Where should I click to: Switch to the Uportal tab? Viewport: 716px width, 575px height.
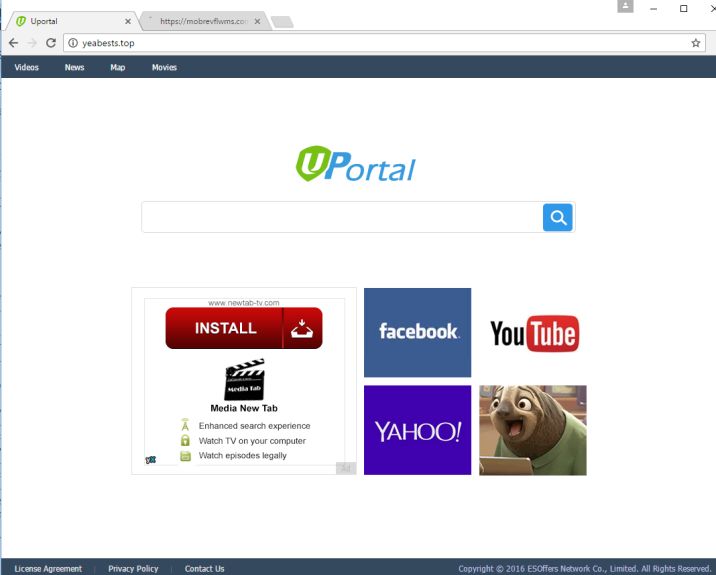tap(71, 21)
